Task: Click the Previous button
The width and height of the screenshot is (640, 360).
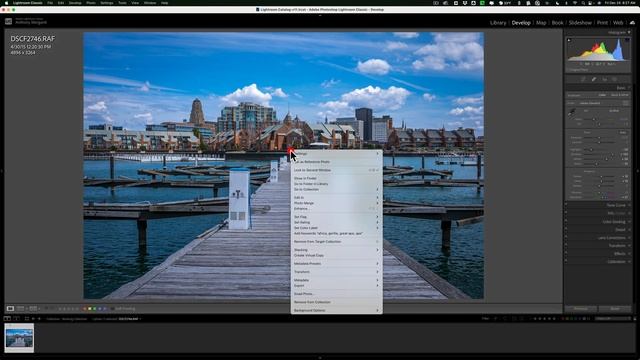Action: click(581, 309)
